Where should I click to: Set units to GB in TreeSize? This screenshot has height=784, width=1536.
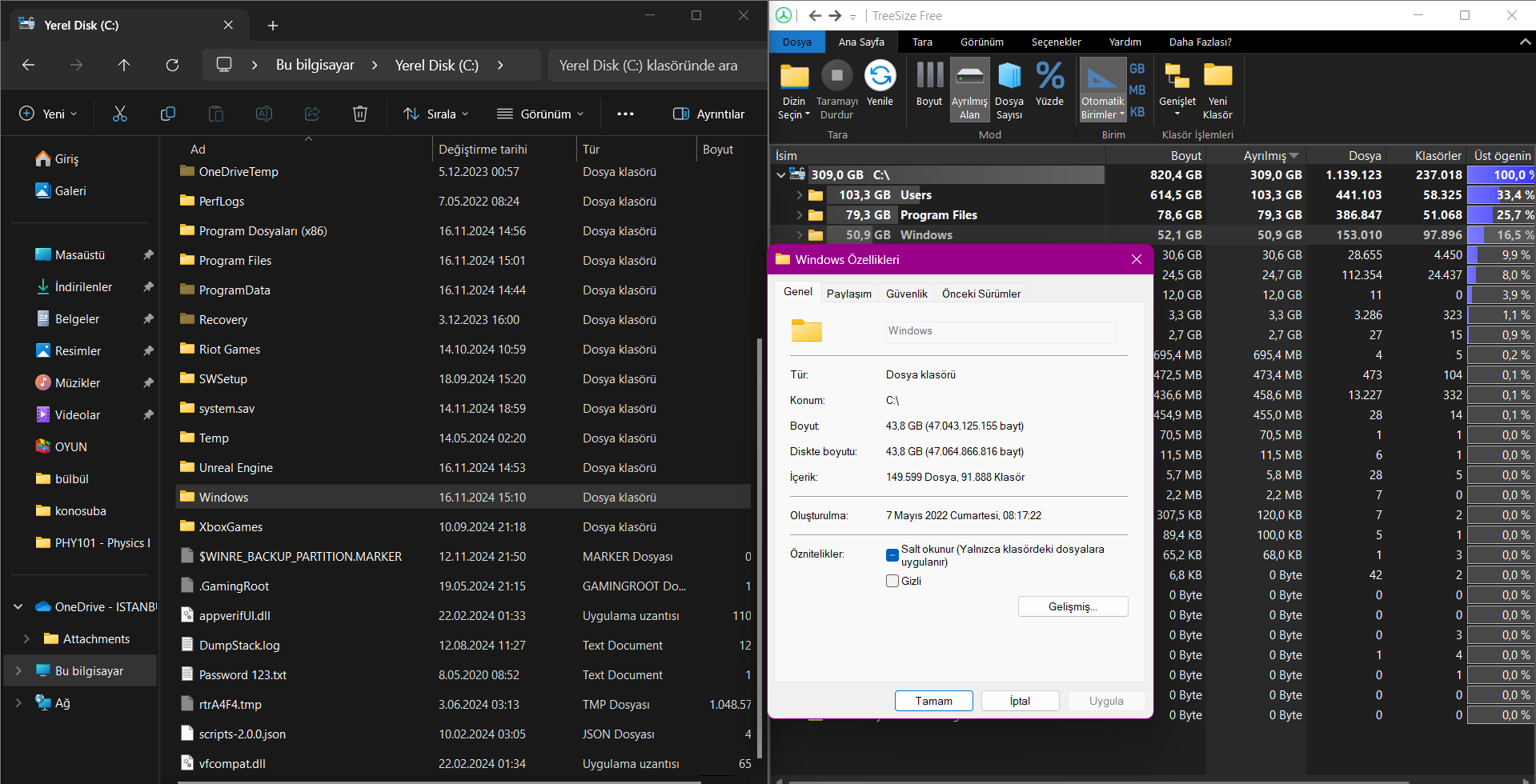[x=1137, y=69]
